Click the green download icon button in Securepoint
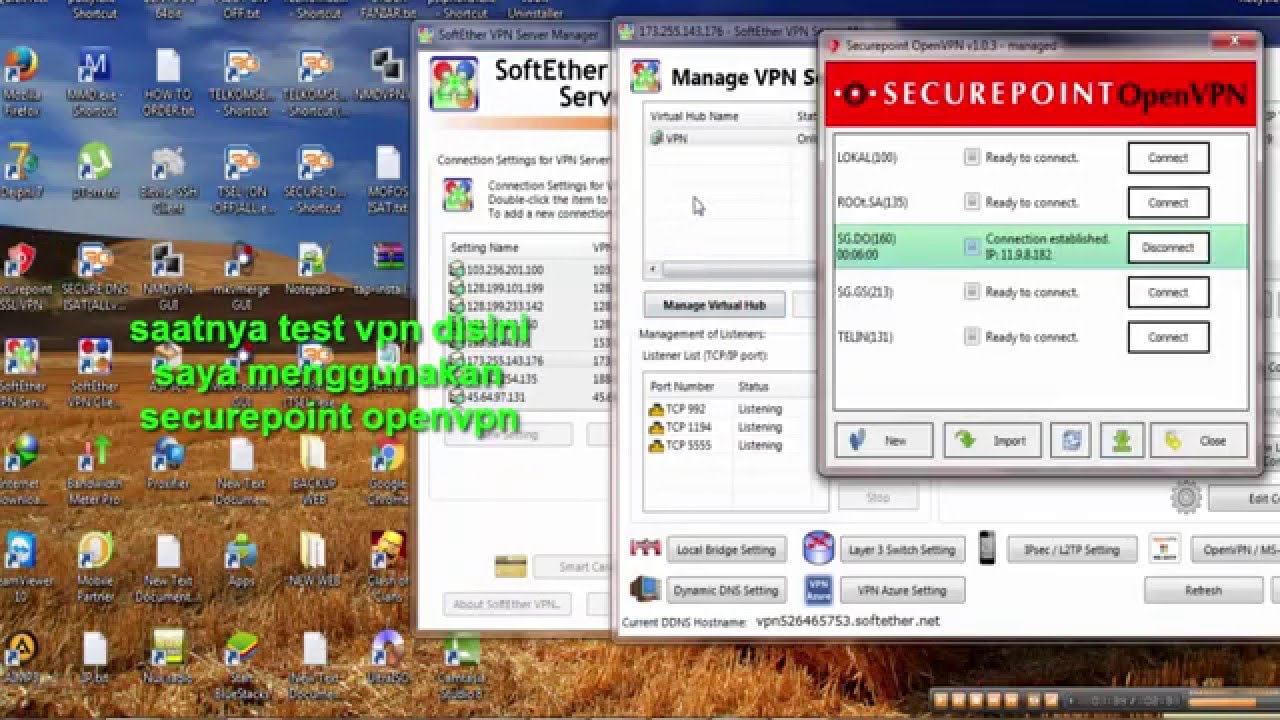 coord(1121,440)
